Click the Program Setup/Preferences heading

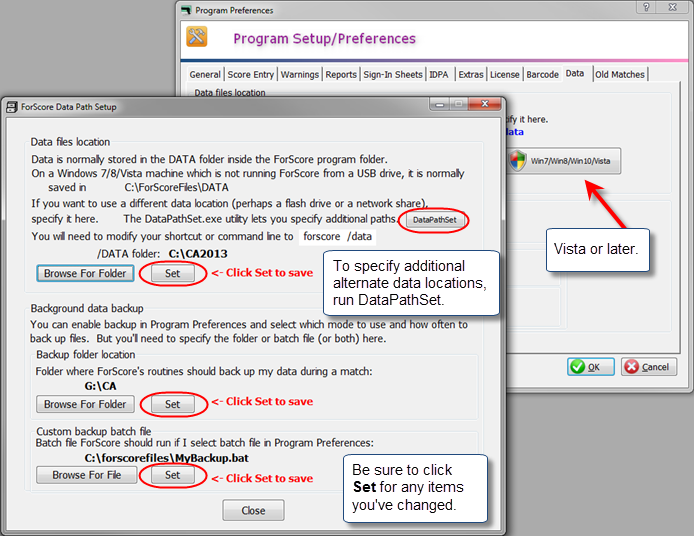point(324,39)
